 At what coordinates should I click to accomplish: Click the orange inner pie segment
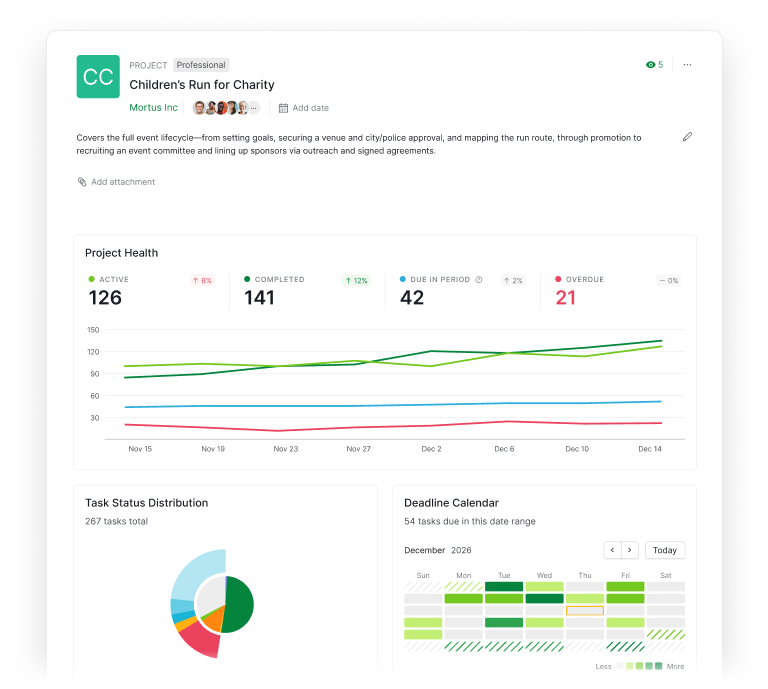[x=213, y=621]
